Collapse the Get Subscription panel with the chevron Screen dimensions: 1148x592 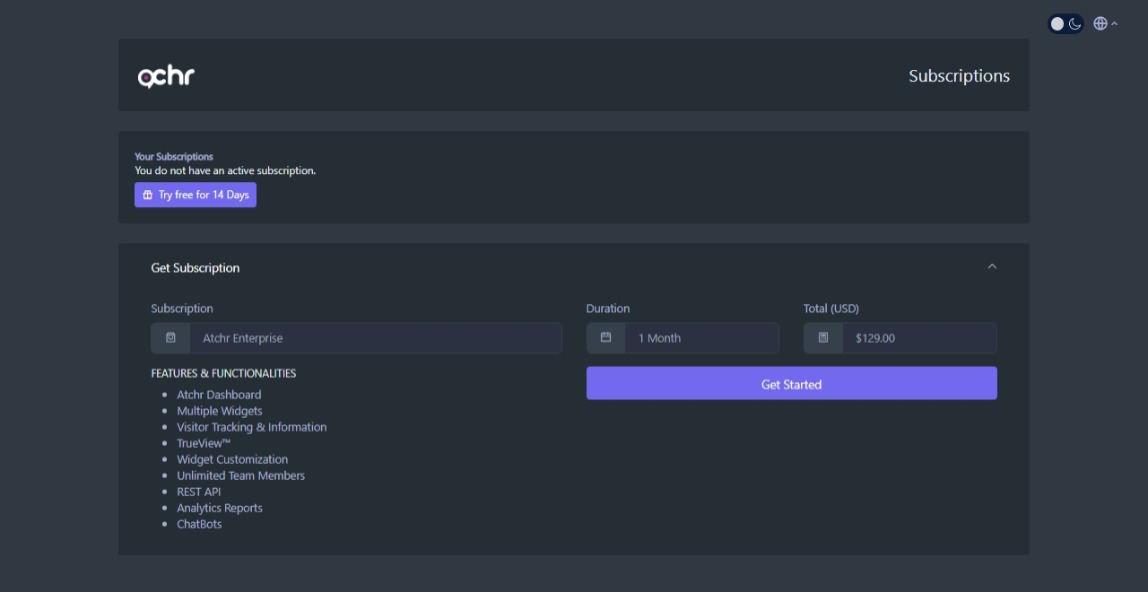tap(992, 267)
